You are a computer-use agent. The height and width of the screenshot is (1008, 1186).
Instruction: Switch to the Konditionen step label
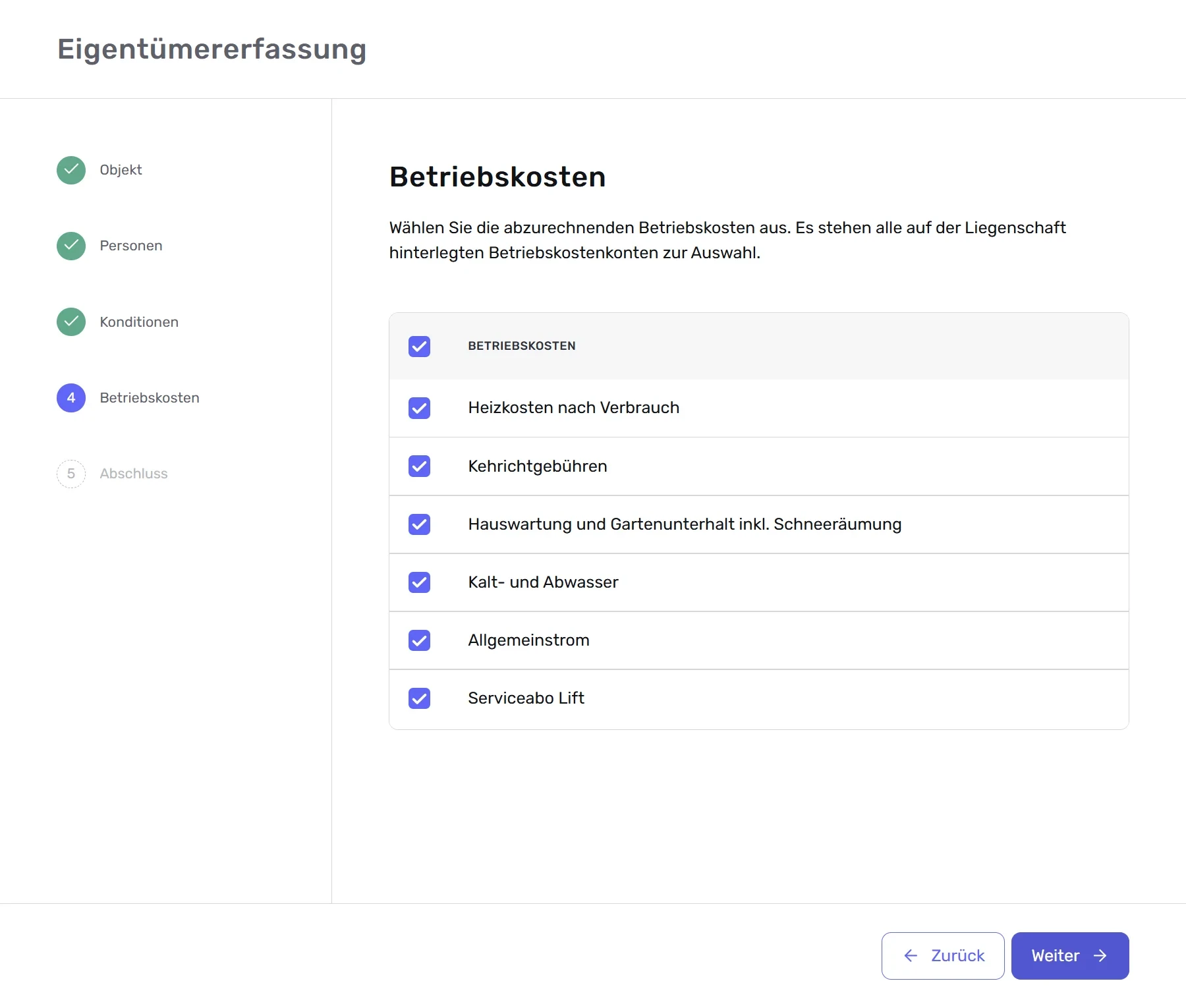pyautogui.click(x=139, y=322)
